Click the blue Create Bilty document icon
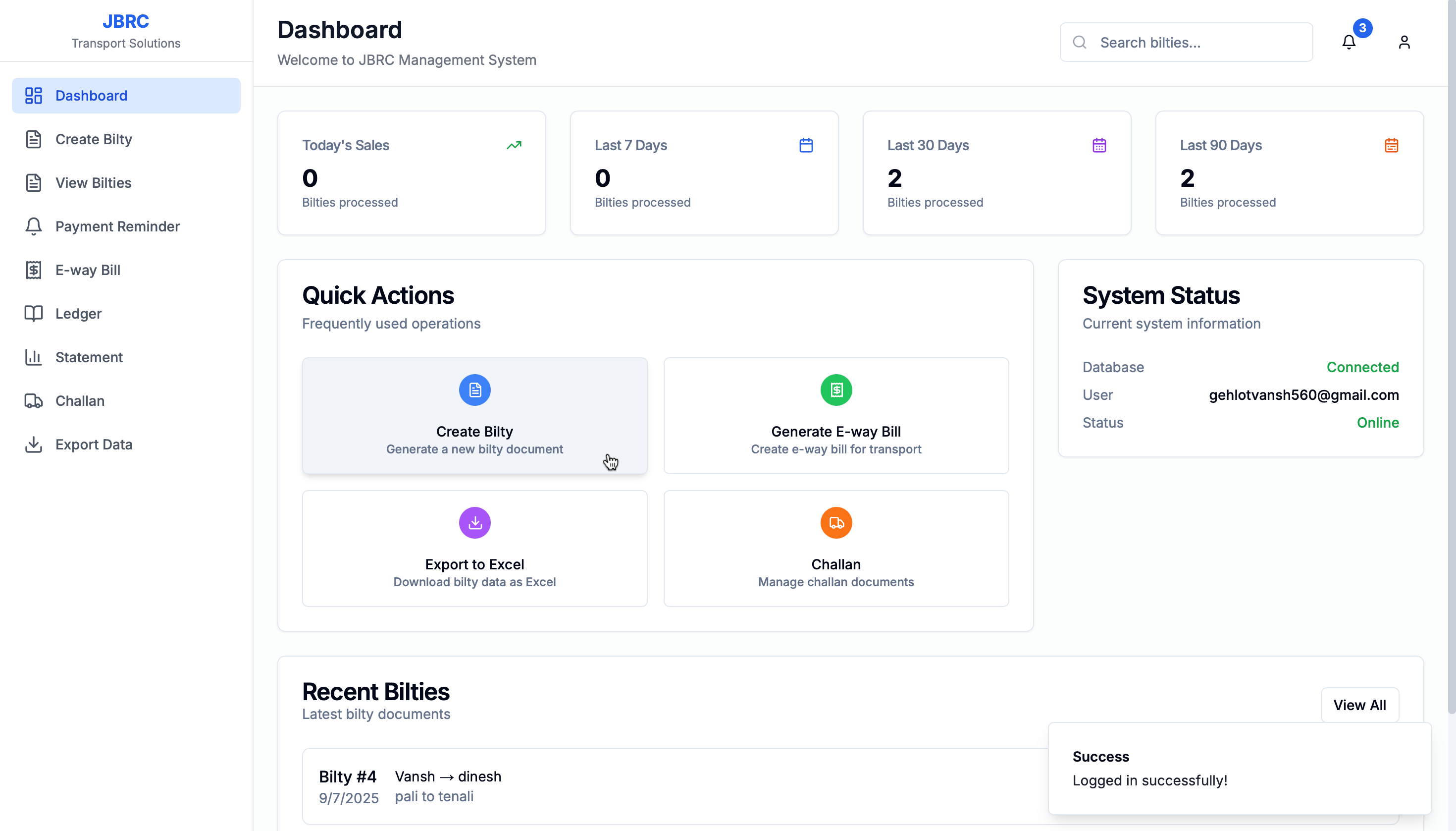 [474, 390]
